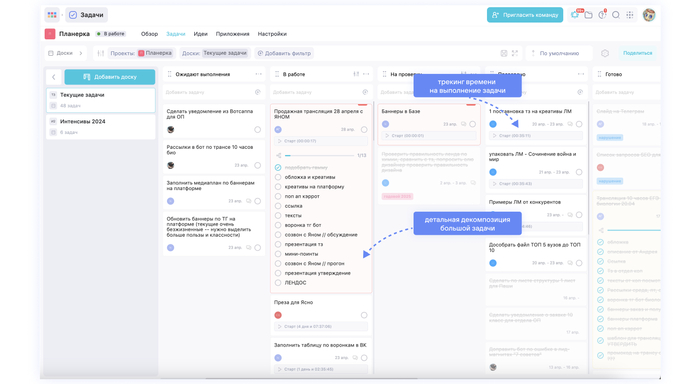The width and height of the screenshot is (700, 384).
Task: Start timer on Преза для Ясно card
Action: pyautogui.click(x=321, y=327)
